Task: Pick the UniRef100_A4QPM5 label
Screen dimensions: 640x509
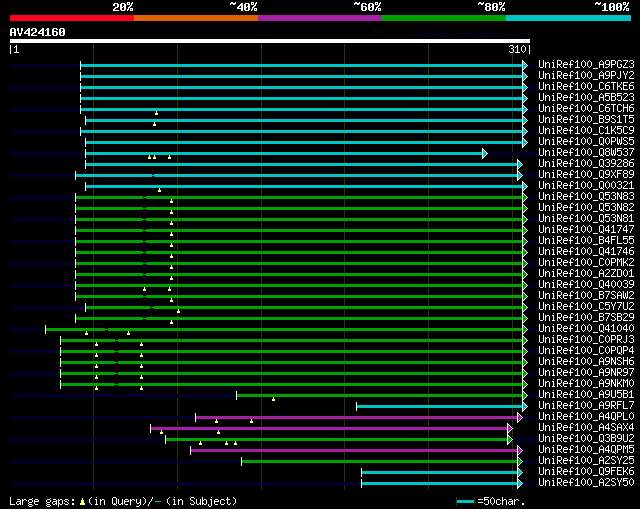Action: tap(586, 450)
